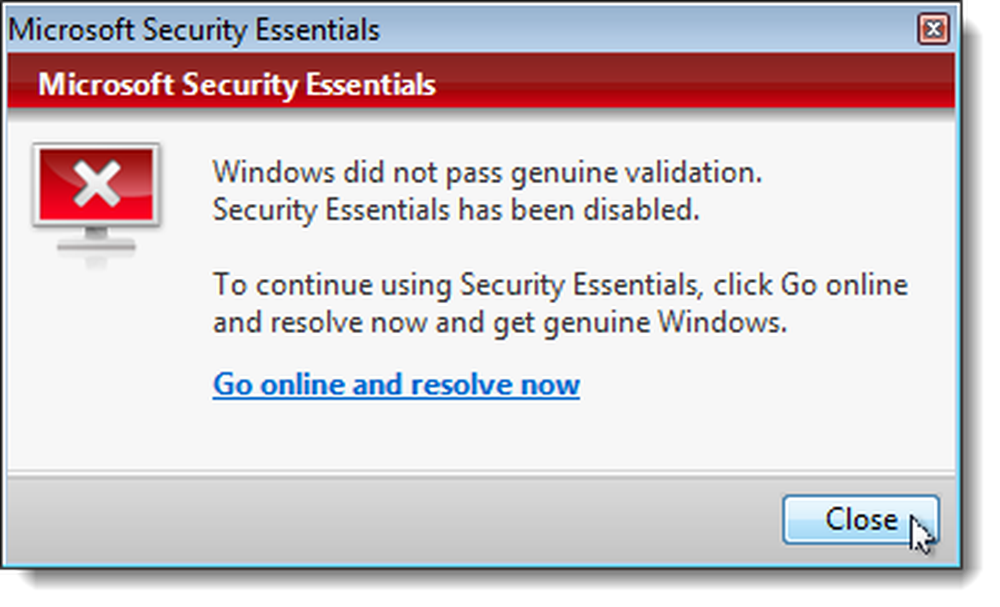Viewport: 1000px width, 607px height.
Task: Open the 'Go online and resolve now' link
Action: (396, 384)
